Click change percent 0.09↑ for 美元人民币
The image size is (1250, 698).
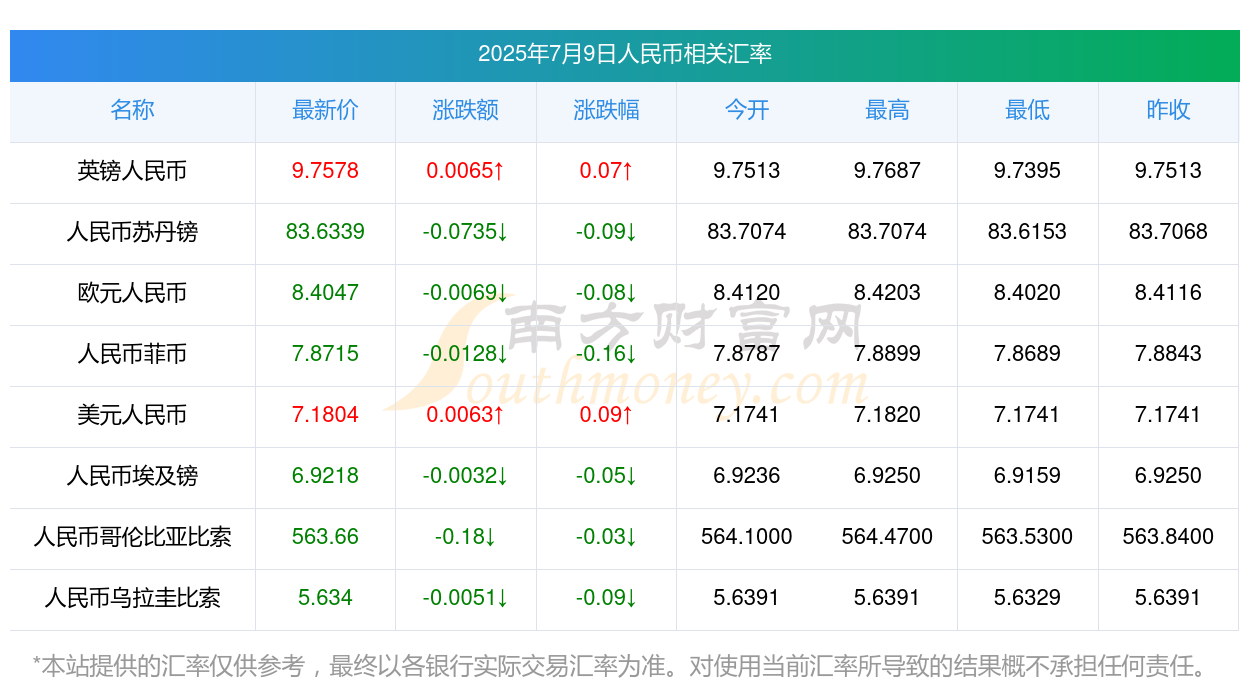[x=606, y=415]
